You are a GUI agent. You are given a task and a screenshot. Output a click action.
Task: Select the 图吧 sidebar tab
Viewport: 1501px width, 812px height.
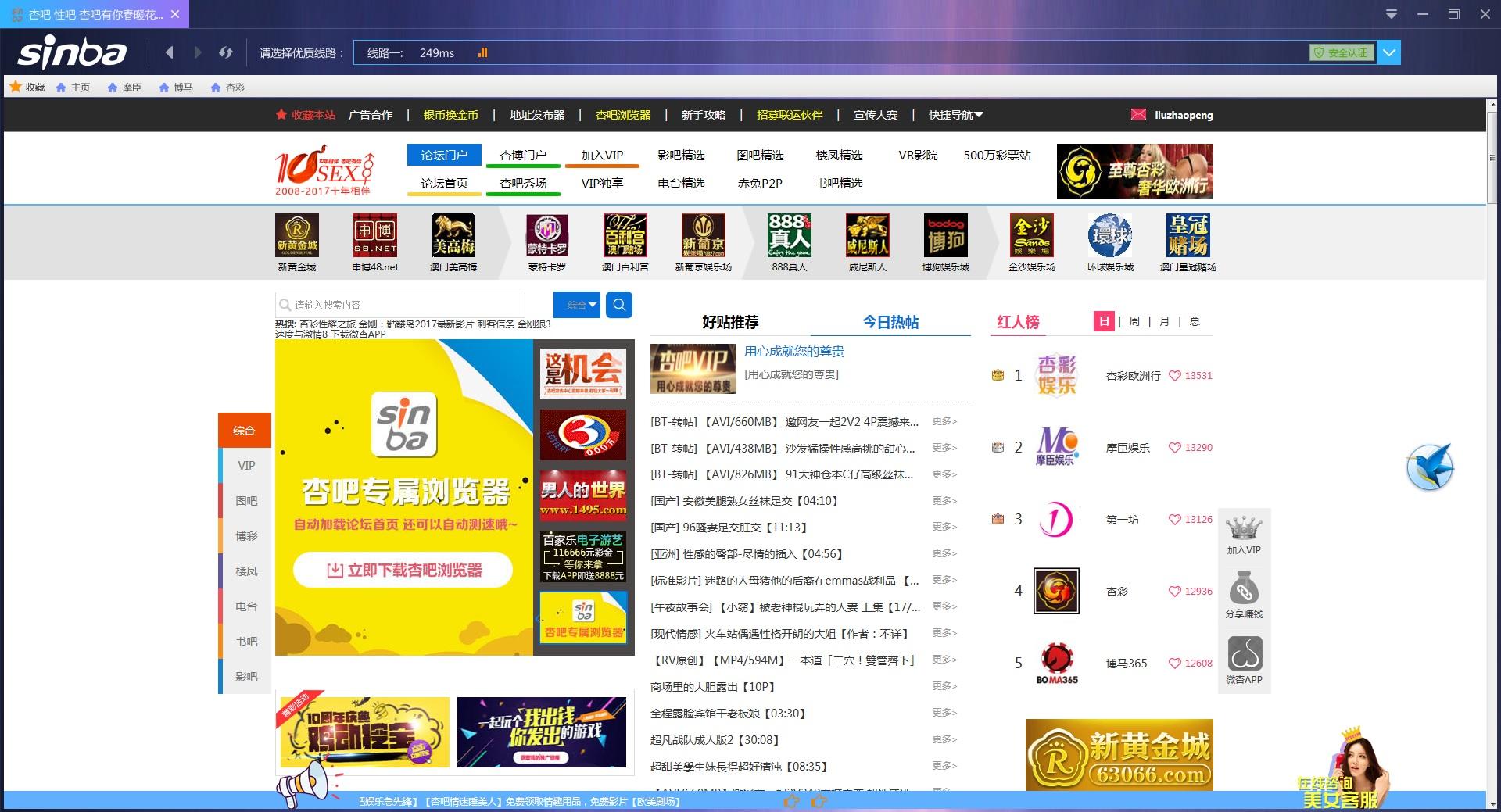(x=245, y=501)
